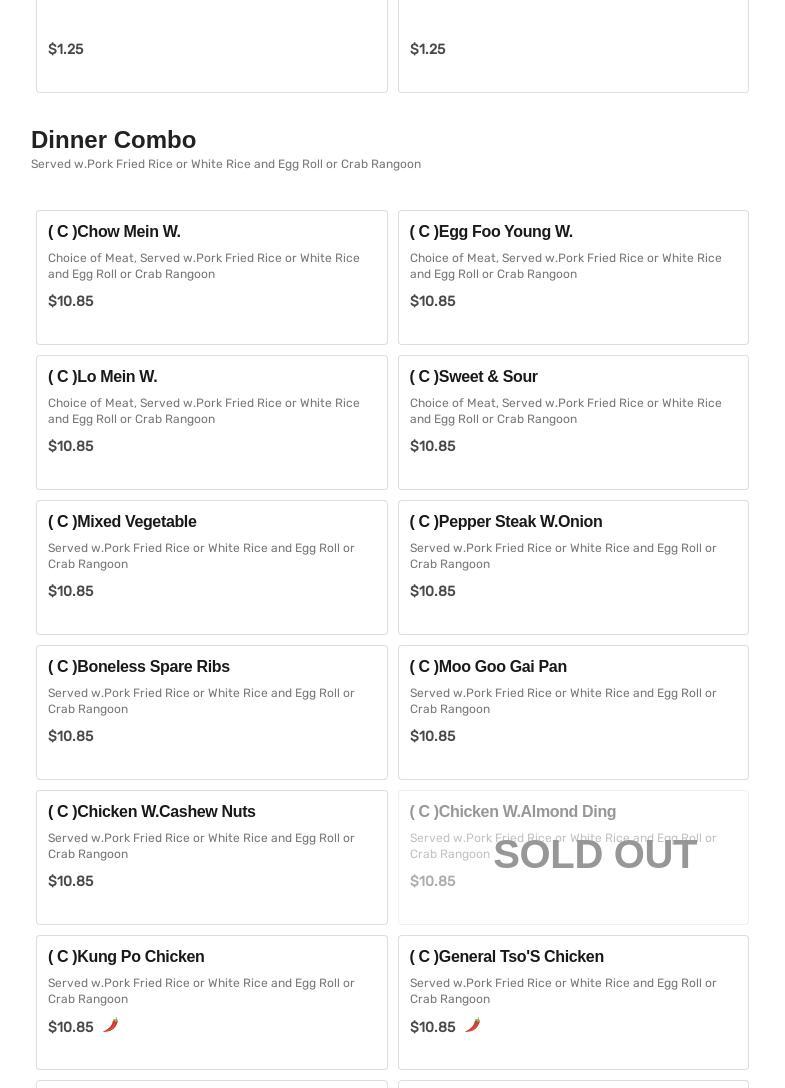Open (C)Chicken W.Cashew Nuts item
Image resolution: width=785 pixels, height=1088 pixels.
(x=212, y=858)
